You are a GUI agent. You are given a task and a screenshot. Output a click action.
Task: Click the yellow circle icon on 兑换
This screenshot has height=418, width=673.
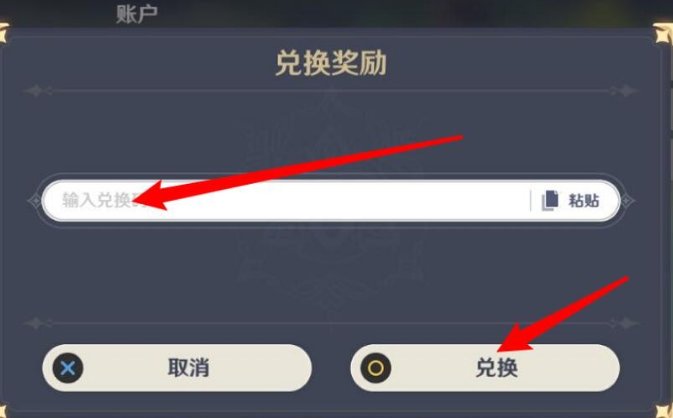coord(376,368)
